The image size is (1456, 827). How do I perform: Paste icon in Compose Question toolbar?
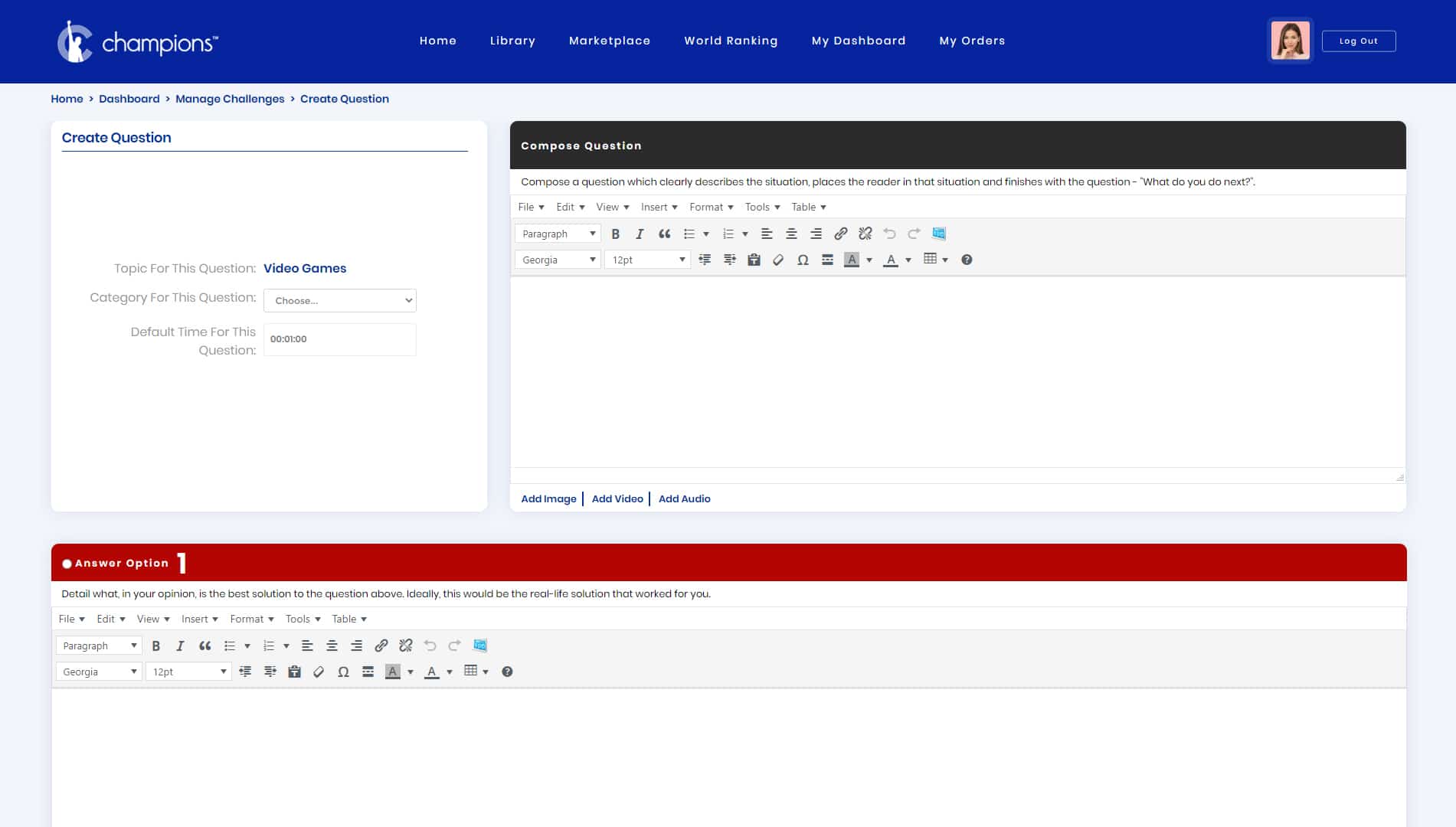754,260
